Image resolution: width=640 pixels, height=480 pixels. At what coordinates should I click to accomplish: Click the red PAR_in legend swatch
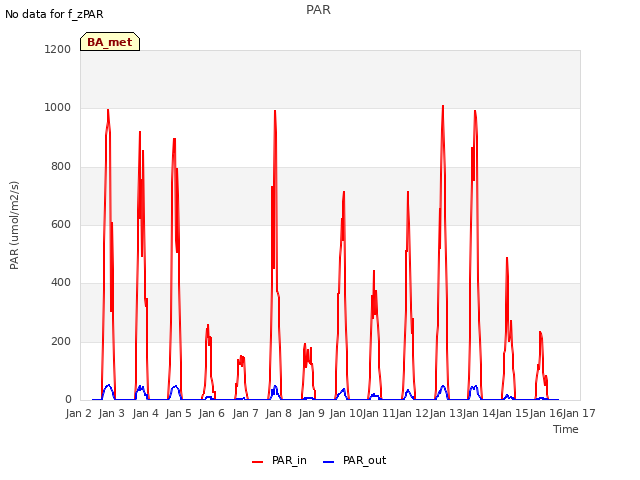click(258, 462)
